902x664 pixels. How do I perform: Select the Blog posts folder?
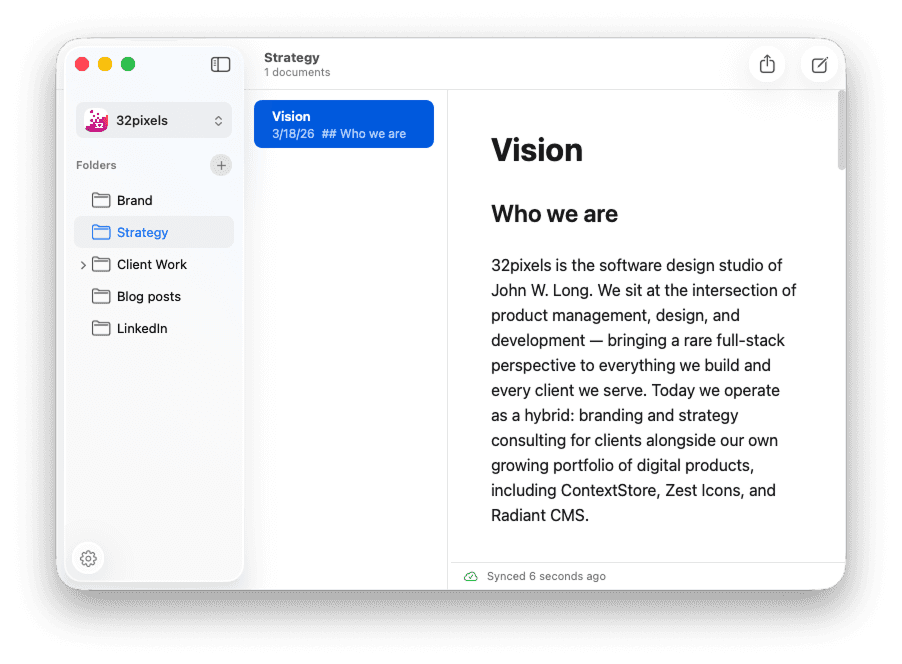point(148,296)
